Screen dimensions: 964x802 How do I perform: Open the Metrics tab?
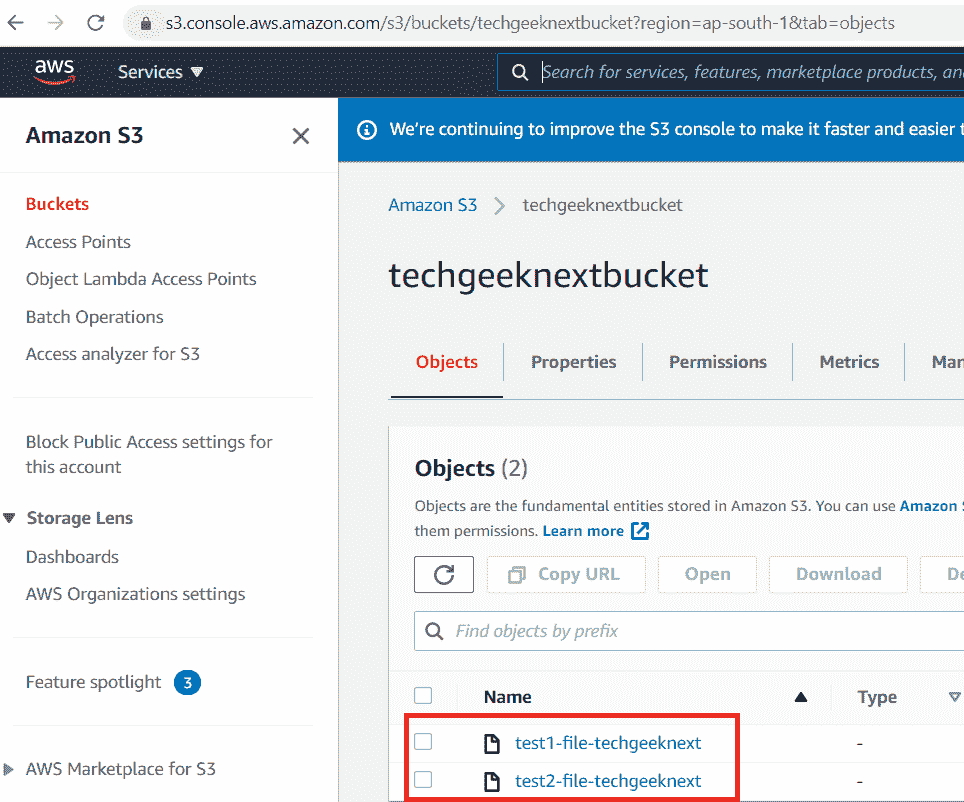(x=849, y=362)
